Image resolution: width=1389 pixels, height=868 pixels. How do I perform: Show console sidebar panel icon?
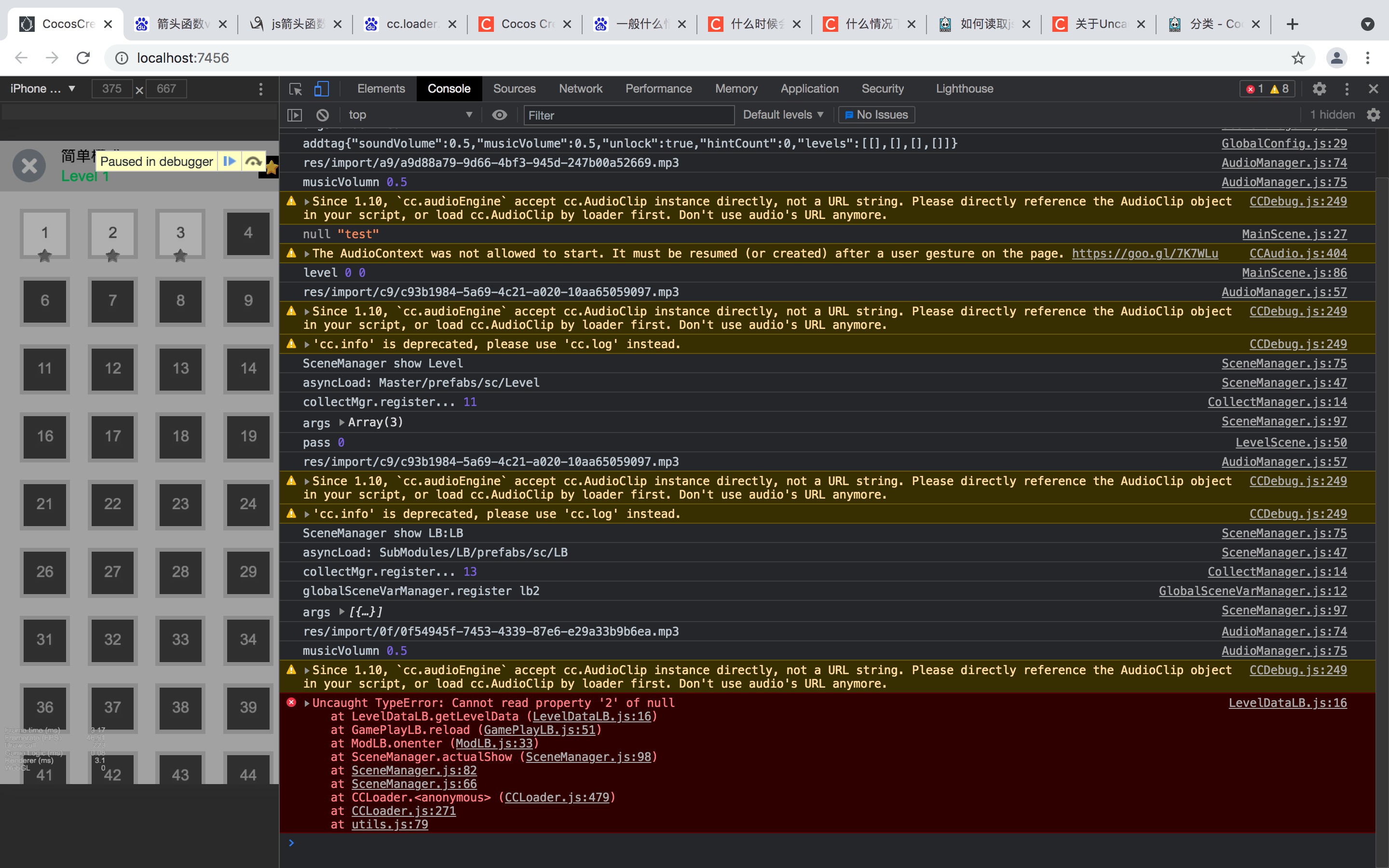tap(295, 115)
